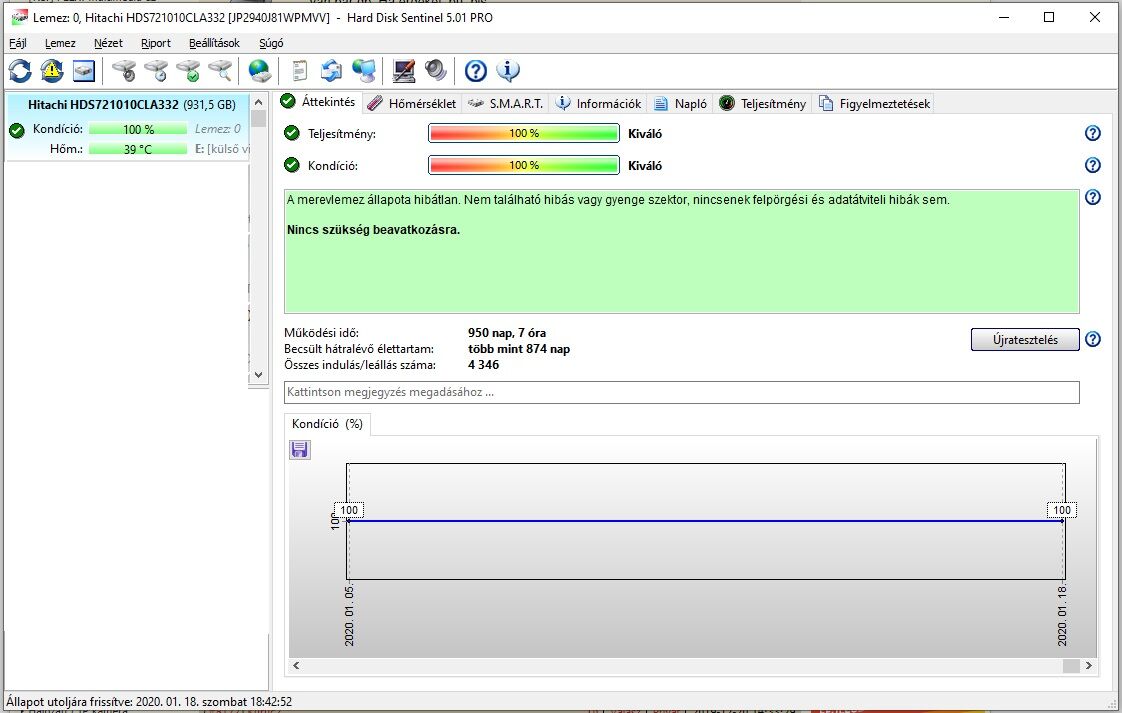This screenshot has height=713, width=1122.
Task: Click the text Nincs szükség beavatkozásra.
Action: [x=374, y=230]
